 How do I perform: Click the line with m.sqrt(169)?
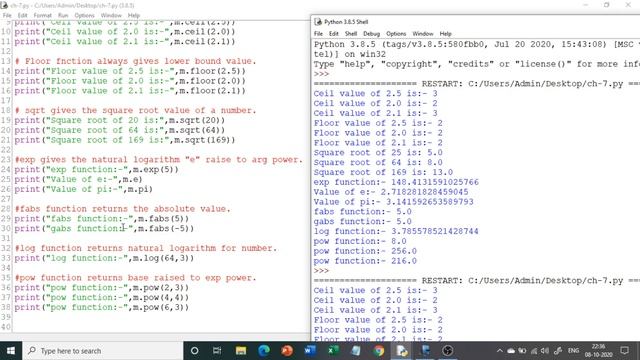(125, 140)
